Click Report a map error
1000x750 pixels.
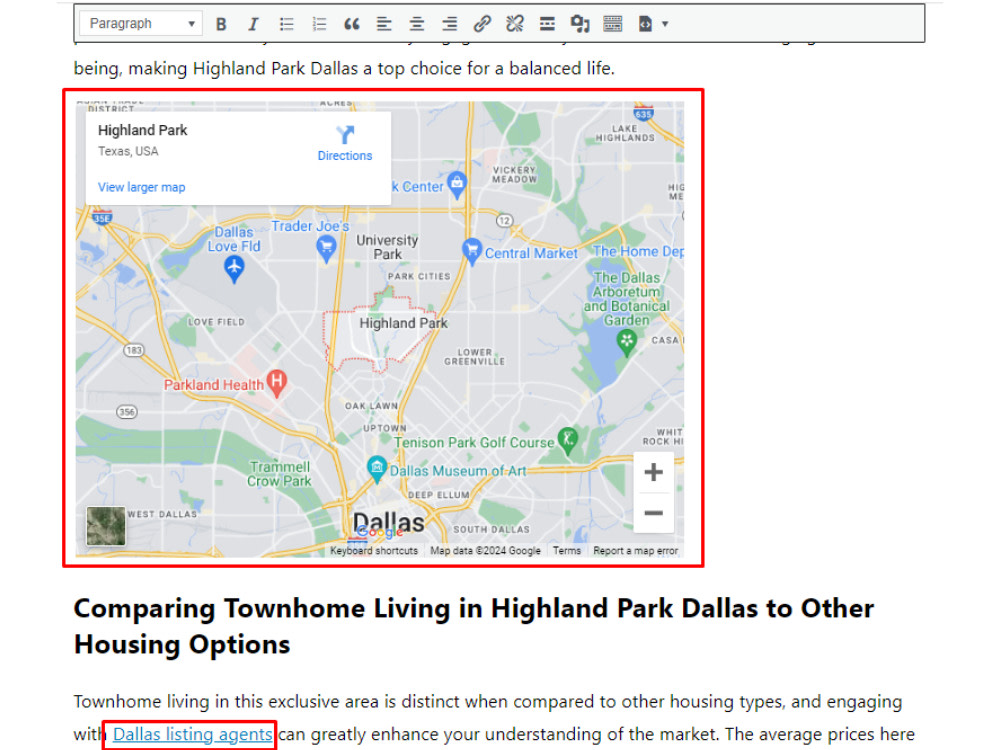pos(636,550)
